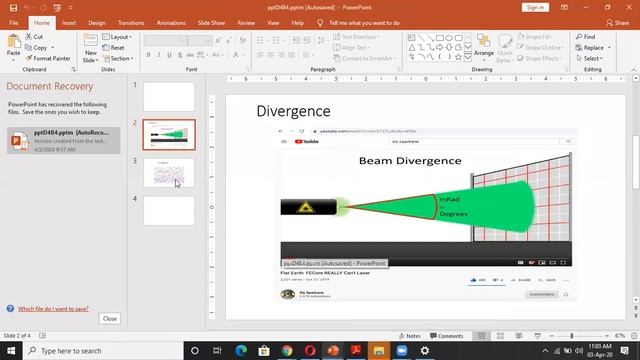
Task: Toggle Italic formatting
Action: pyautogui.click(x=158, y=55)
